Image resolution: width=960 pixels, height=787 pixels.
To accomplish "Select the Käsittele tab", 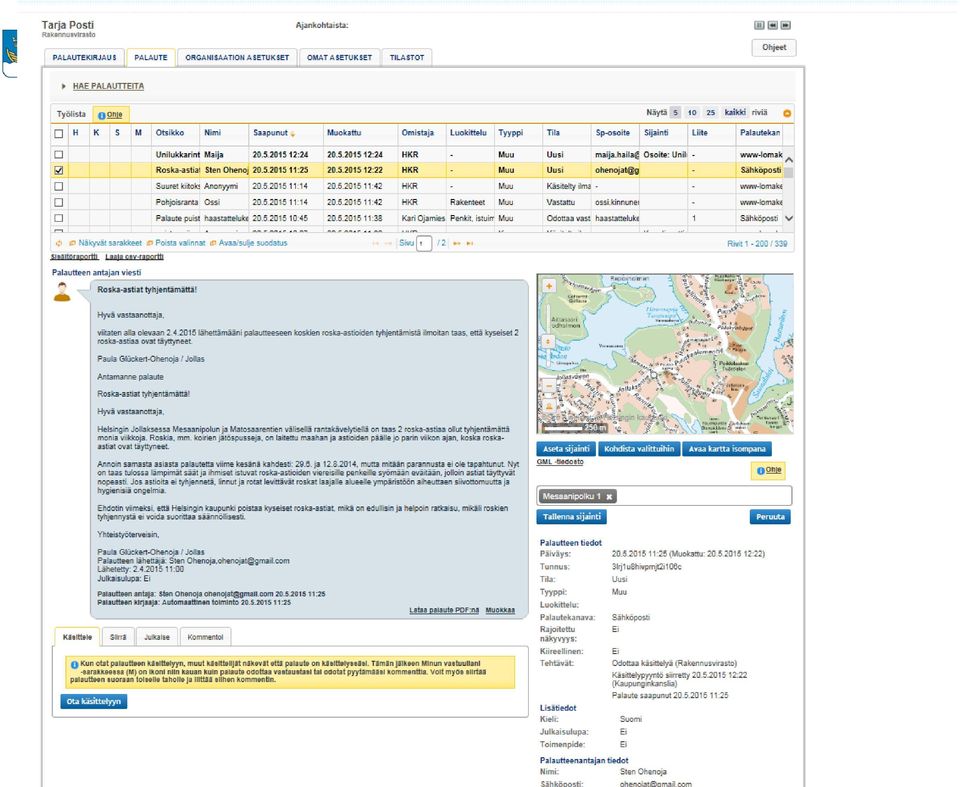I will [77, 637].
